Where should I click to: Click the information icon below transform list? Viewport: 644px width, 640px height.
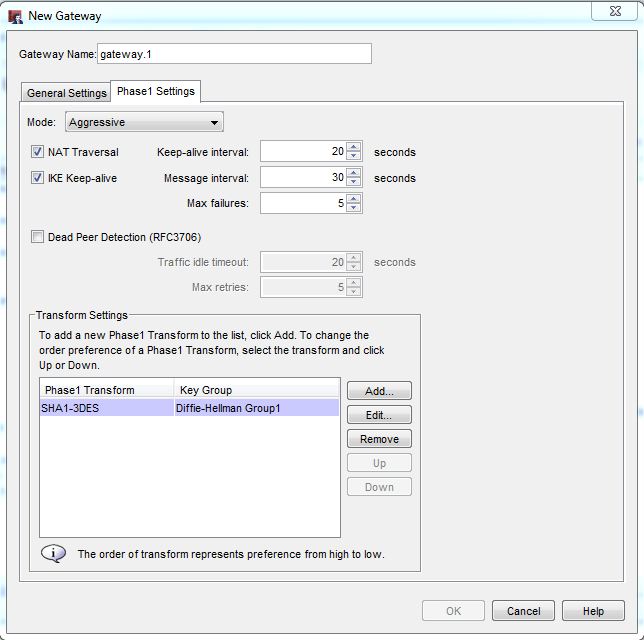(x=52, y=553)
